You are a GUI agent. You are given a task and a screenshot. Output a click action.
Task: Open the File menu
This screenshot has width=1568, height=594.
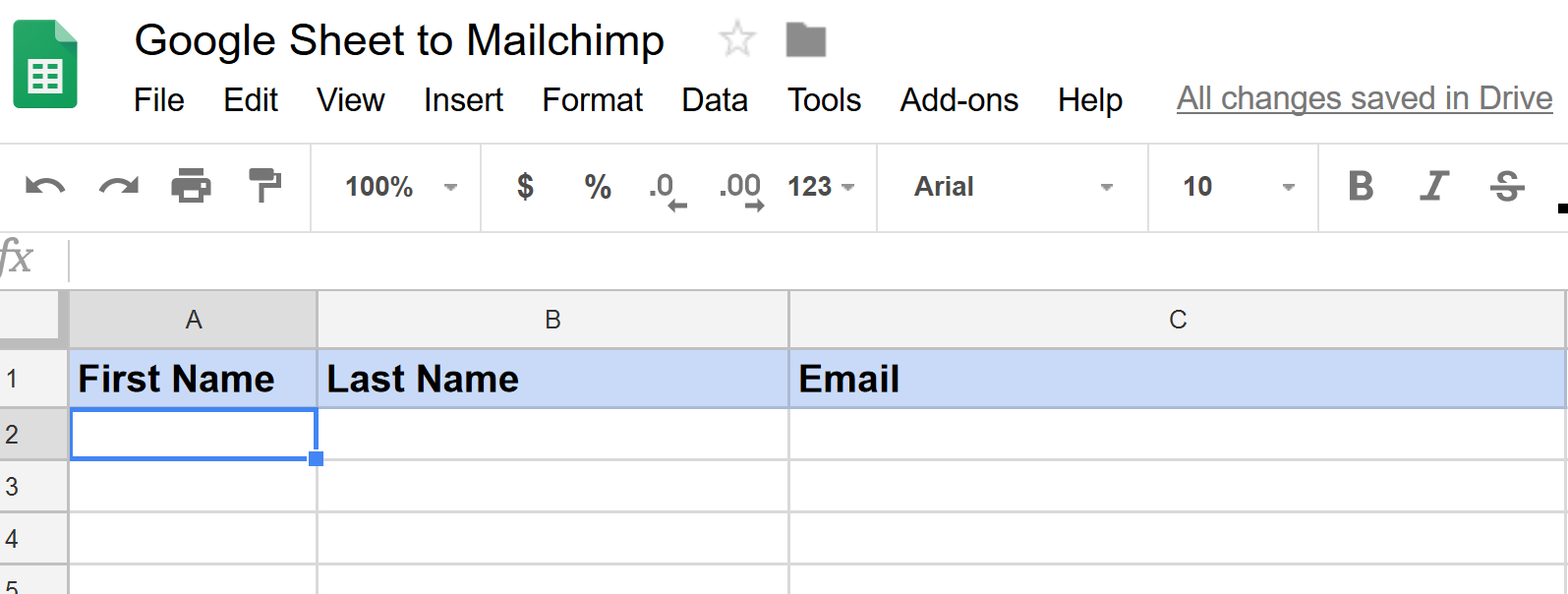pyautogui.click(x=159, y=99)
